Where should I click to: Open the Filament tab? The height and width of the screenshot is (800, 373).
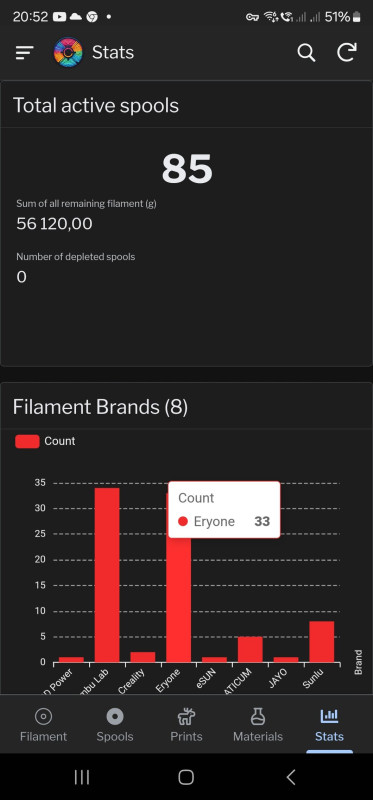(43, 724)
